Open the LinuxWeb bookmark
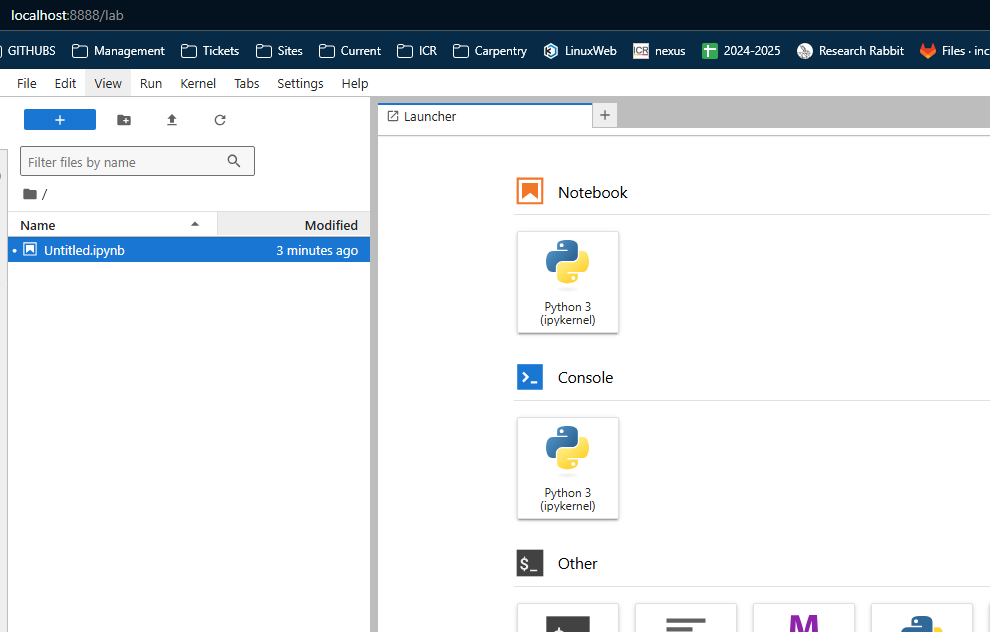The image size is (990, 632). coord(580,51)
